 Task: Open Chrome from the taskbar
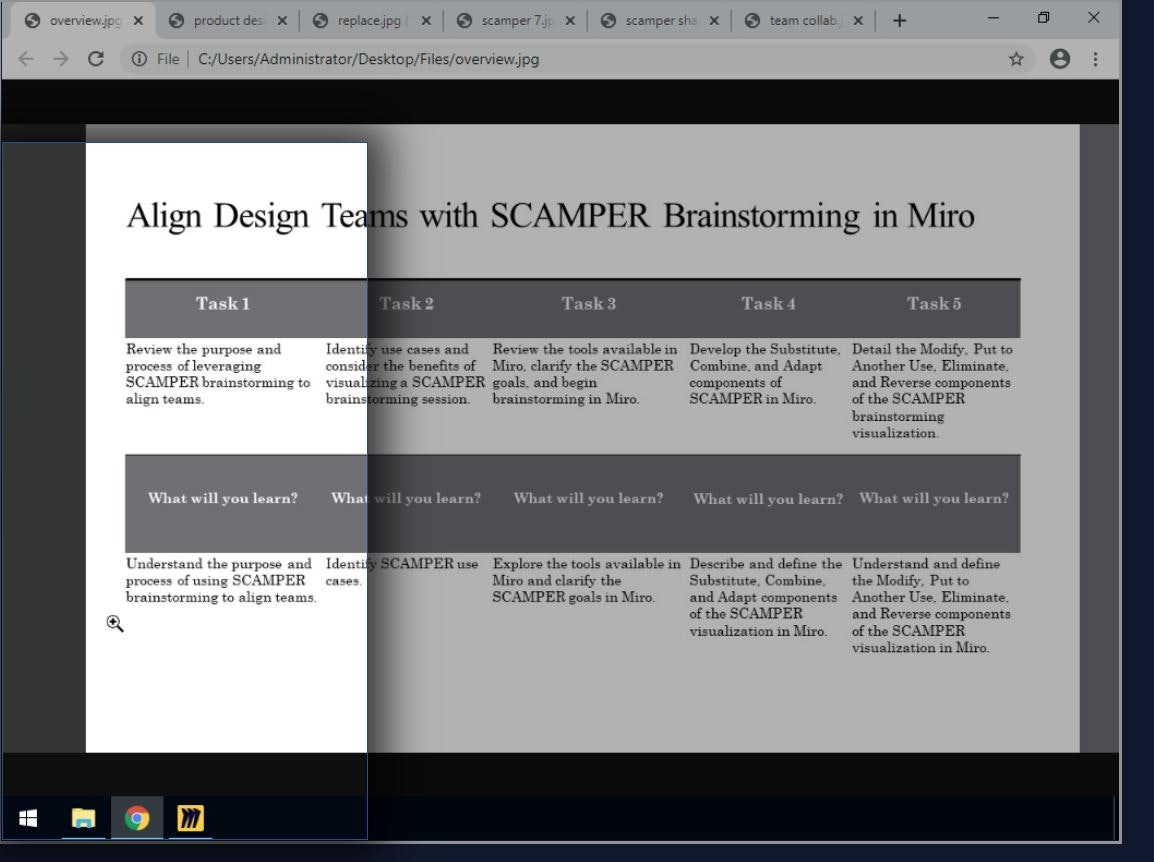[x=137, y=818]
